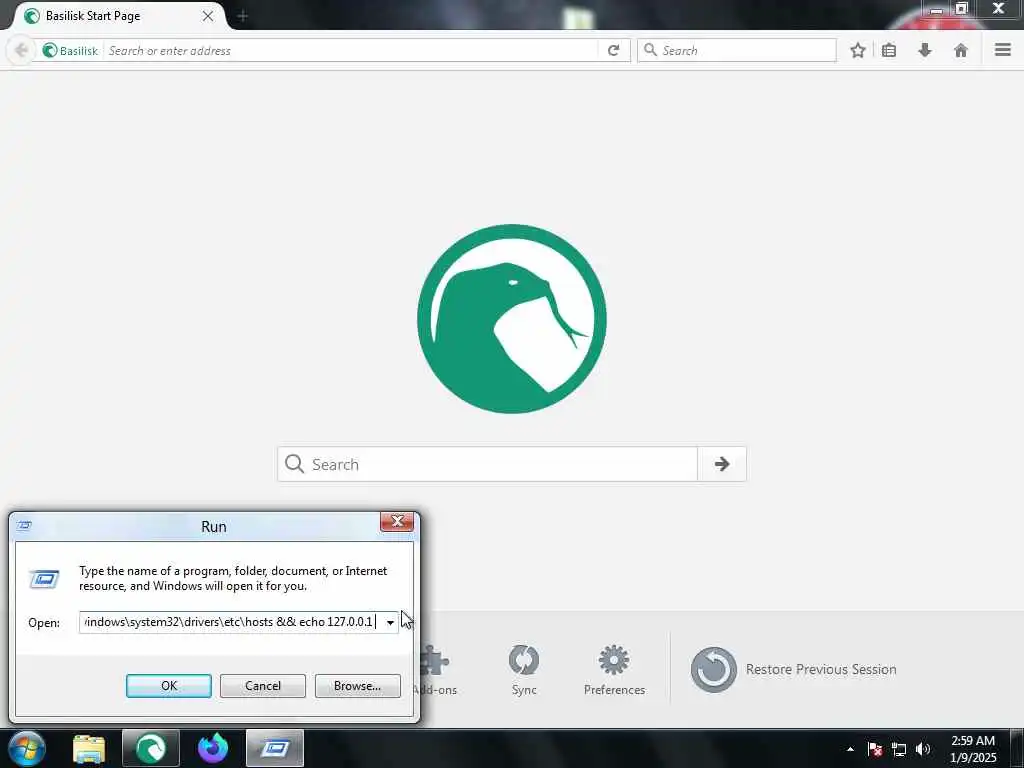Close the Run dialog with X
This screenshot has width=1024, height=768.
coord(396,521)
